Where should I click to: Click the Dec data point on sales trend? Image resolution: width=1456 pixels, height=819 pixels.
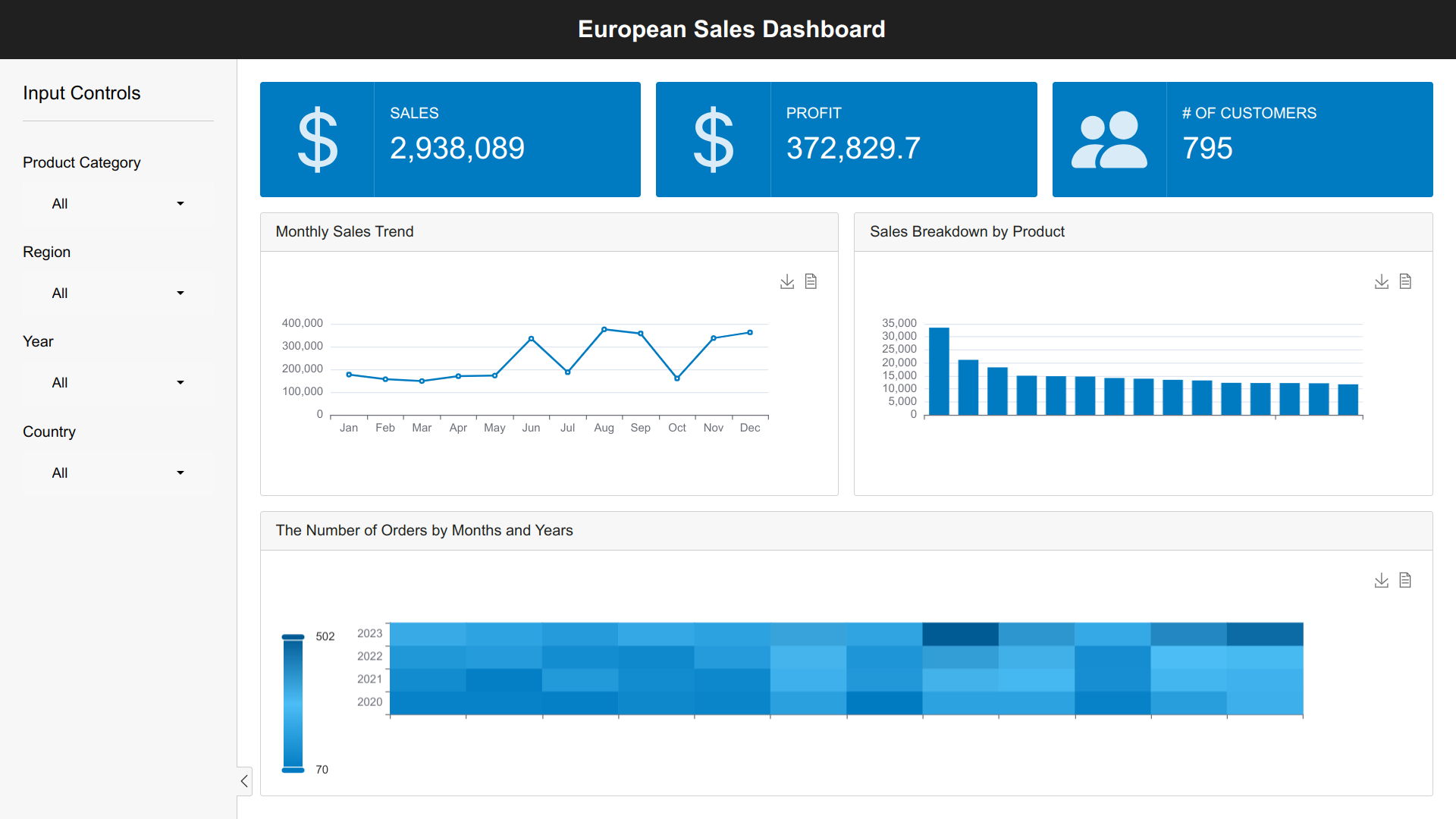coord(750,332)
